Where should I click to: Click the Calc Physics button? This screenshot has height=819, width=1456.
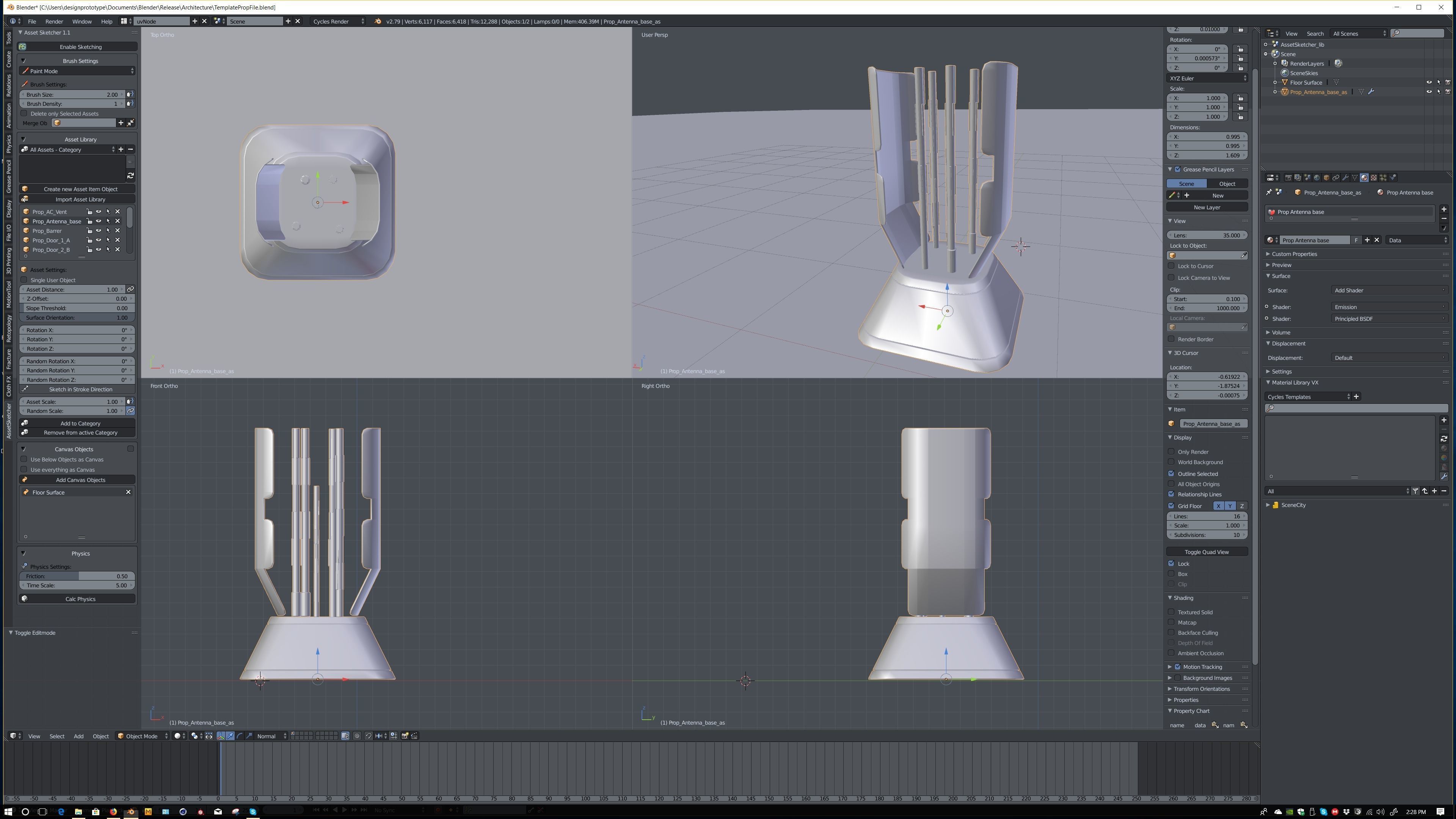tap(77, 599)
